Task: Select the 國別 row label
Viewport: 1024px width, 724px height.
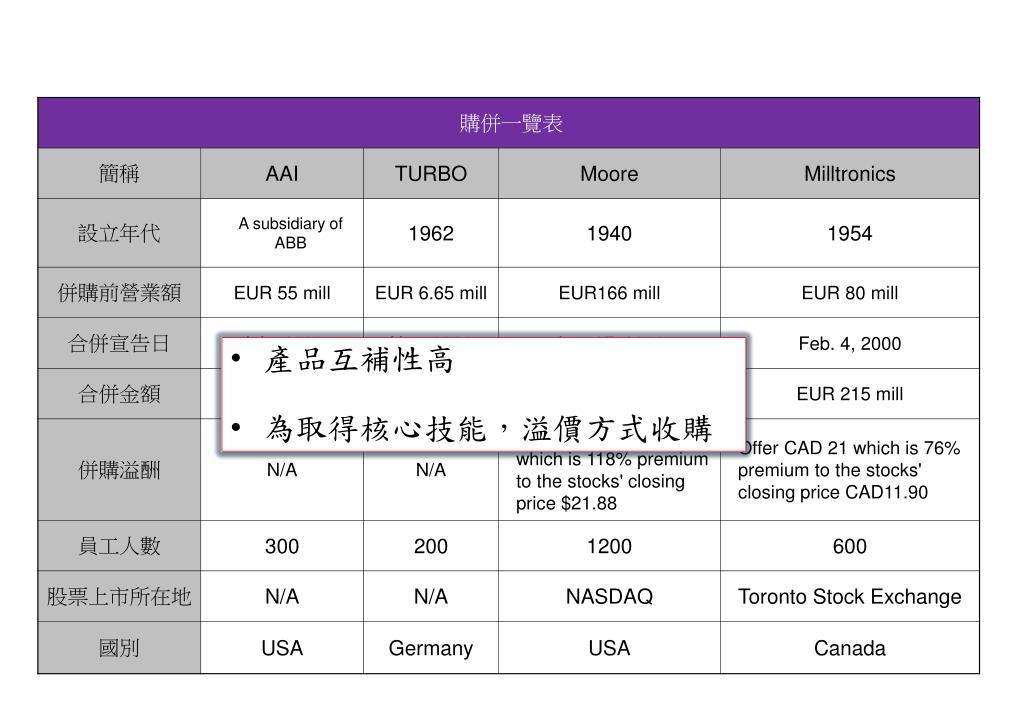Action: [119, 648]
